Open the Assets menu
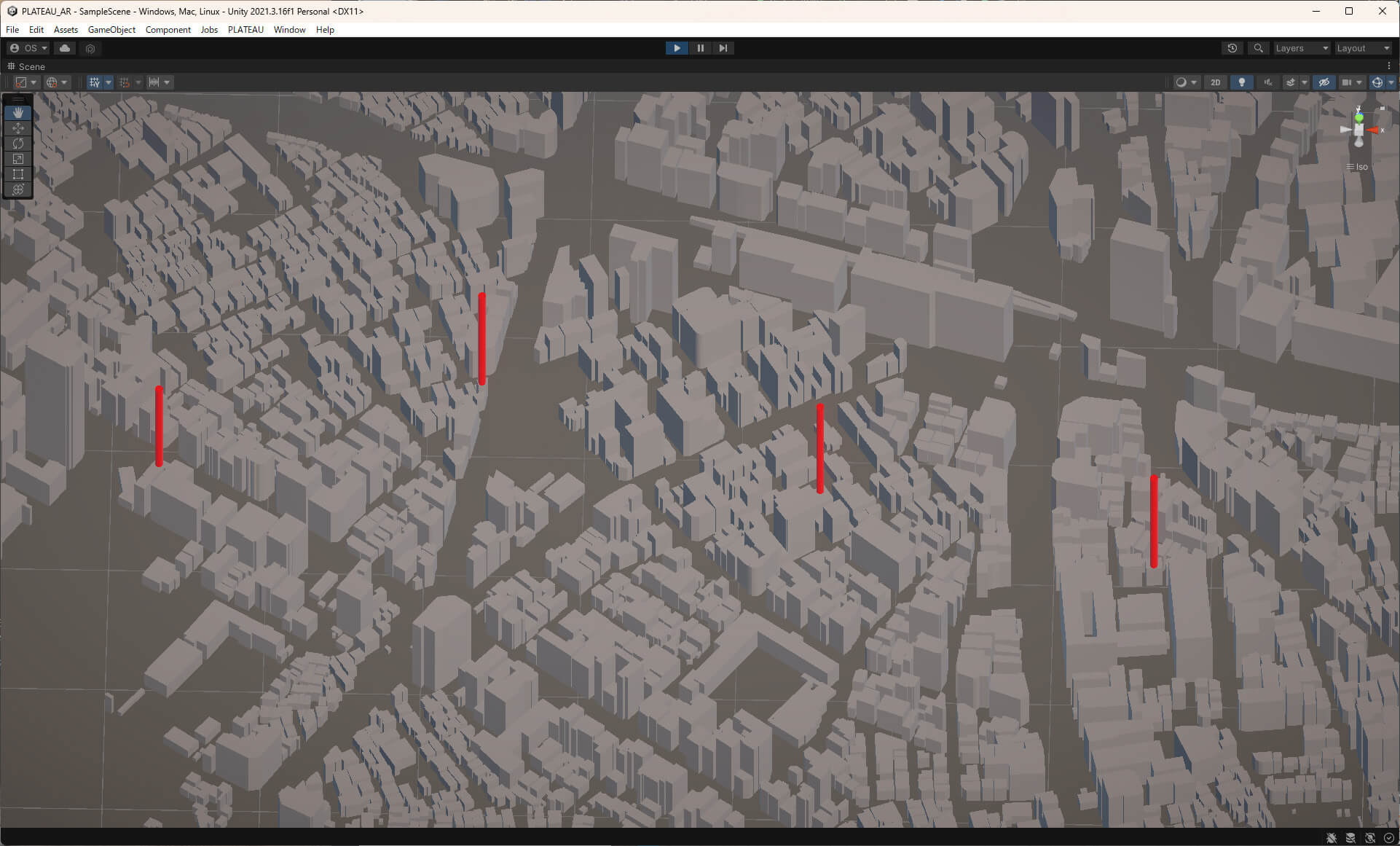Viewport: 1400px width, 846px height. click(66, 30)
